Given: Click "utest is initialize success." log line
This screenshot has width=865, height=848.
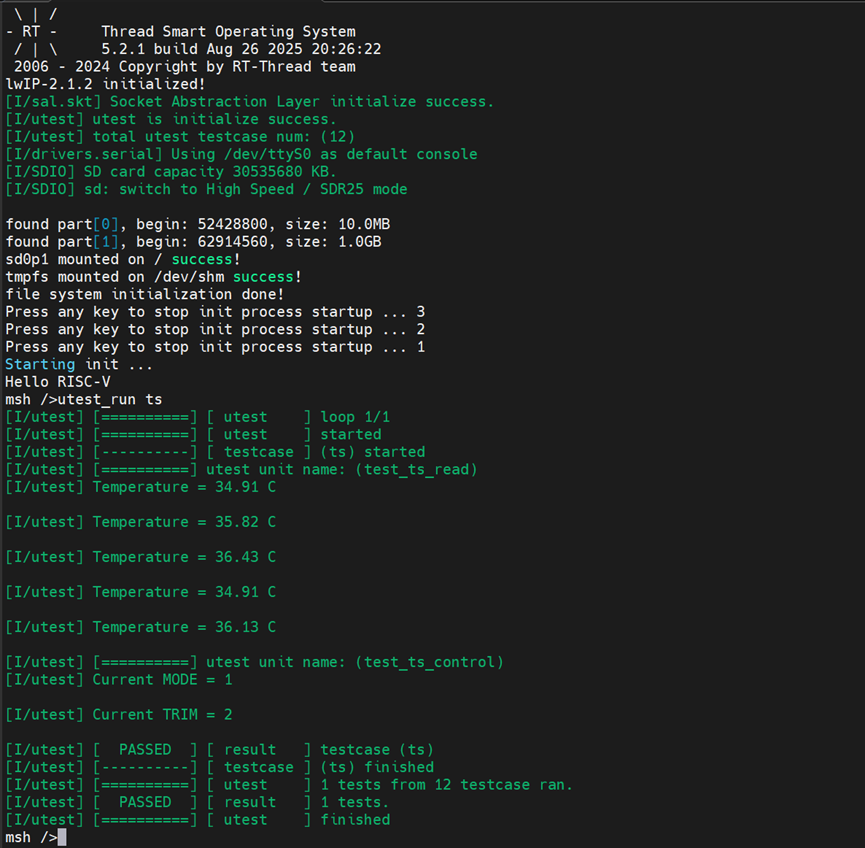Looking at the screenshot, I should [170, 119].
